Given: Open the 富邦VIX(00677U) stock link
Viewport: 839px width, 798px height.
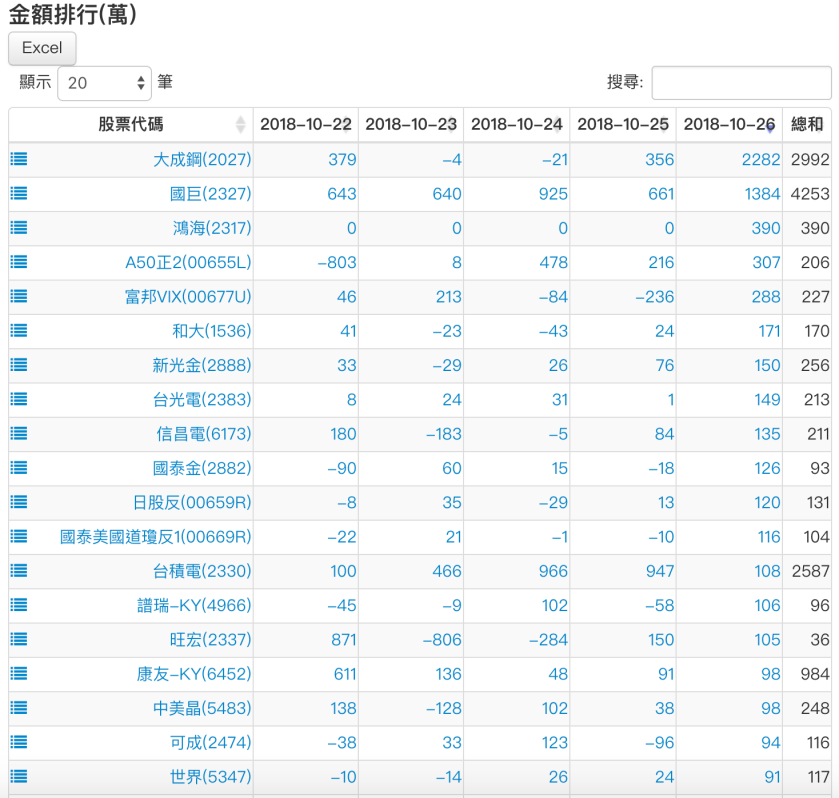Looking at the screenshot, I should click(x=188, y=297).
